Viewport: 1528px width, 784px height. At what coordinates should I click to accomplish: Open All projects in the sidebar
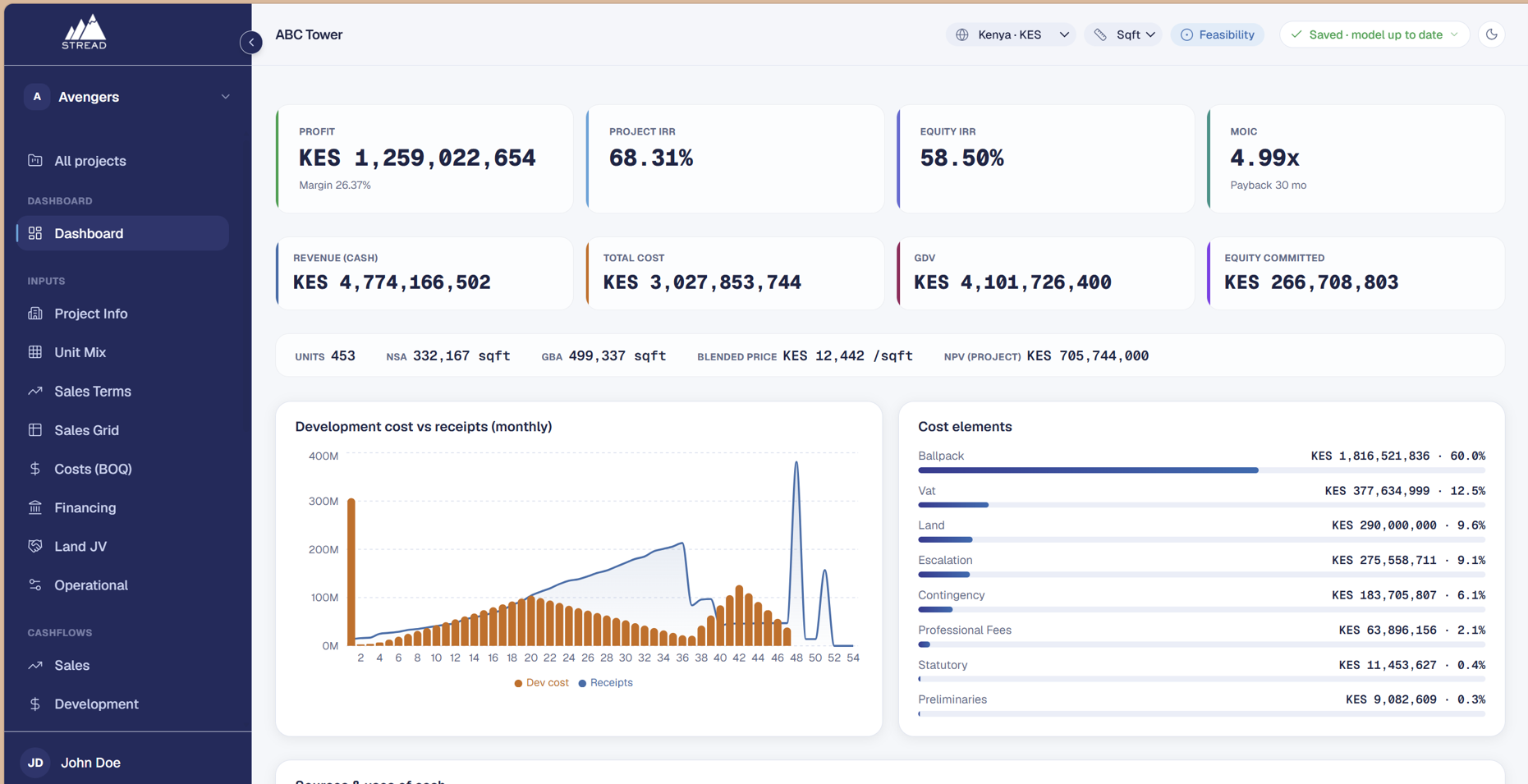[122, 161]
